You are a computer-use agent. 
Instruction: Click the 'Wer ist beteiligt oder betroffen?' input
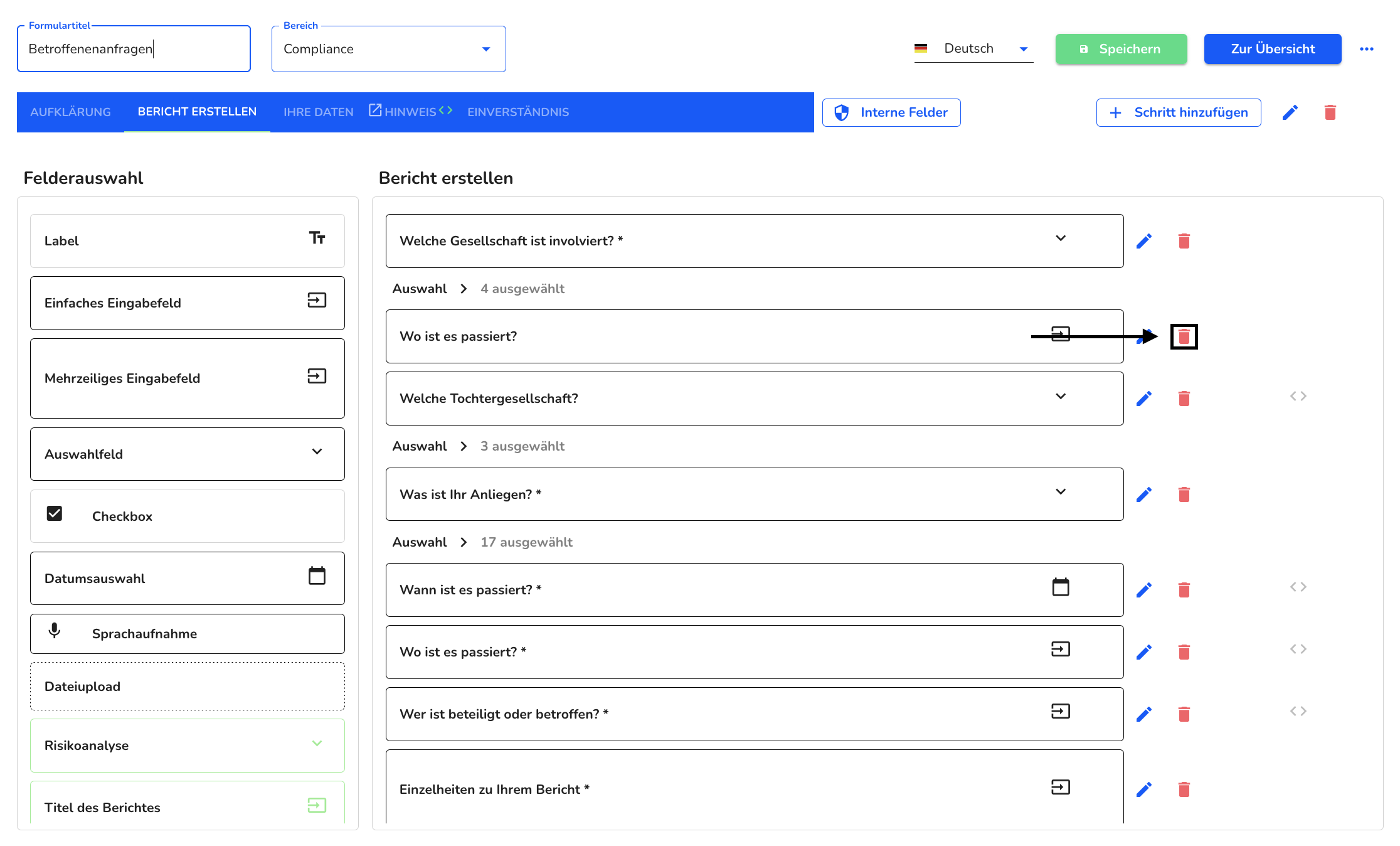(x=754, y=714)
